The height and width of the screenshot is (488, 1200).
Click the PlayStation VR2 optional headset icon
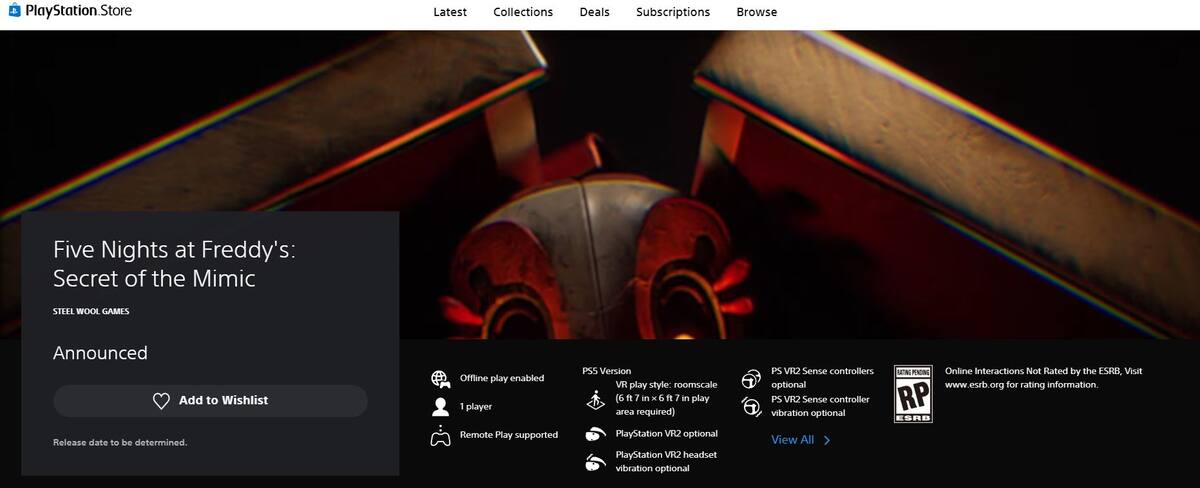[x=595, y=434]
